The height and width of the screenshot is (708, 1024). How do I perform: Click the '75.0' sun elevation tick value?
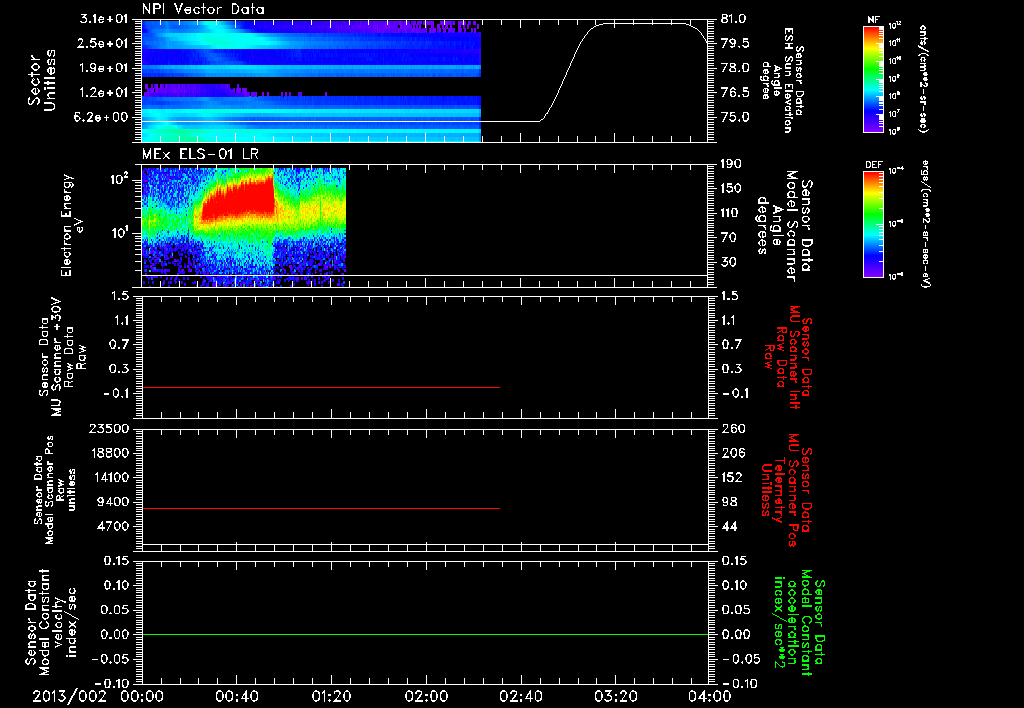point(735,118)
